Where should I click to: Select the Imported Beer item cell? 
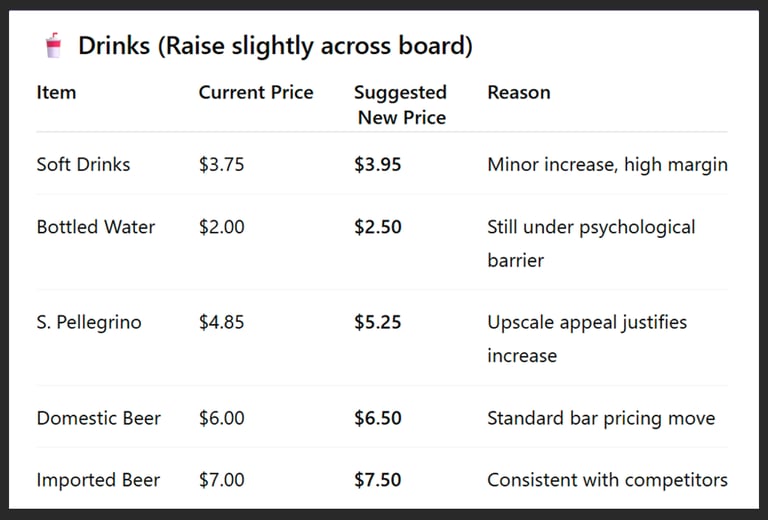pyautogui.click(x=98, y=480)
